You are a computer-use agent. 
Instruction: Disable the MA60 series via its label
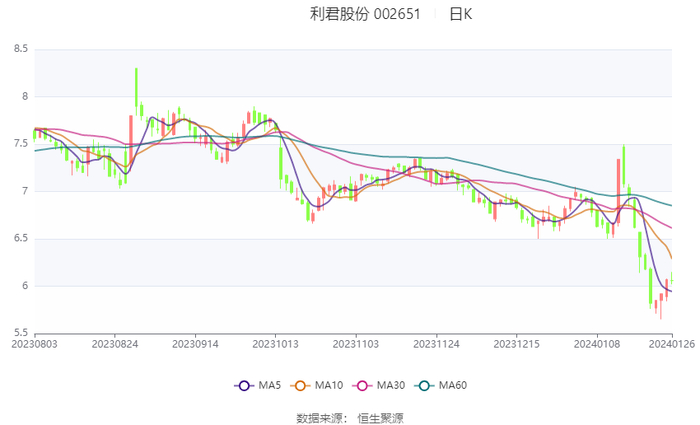point(452,386)
